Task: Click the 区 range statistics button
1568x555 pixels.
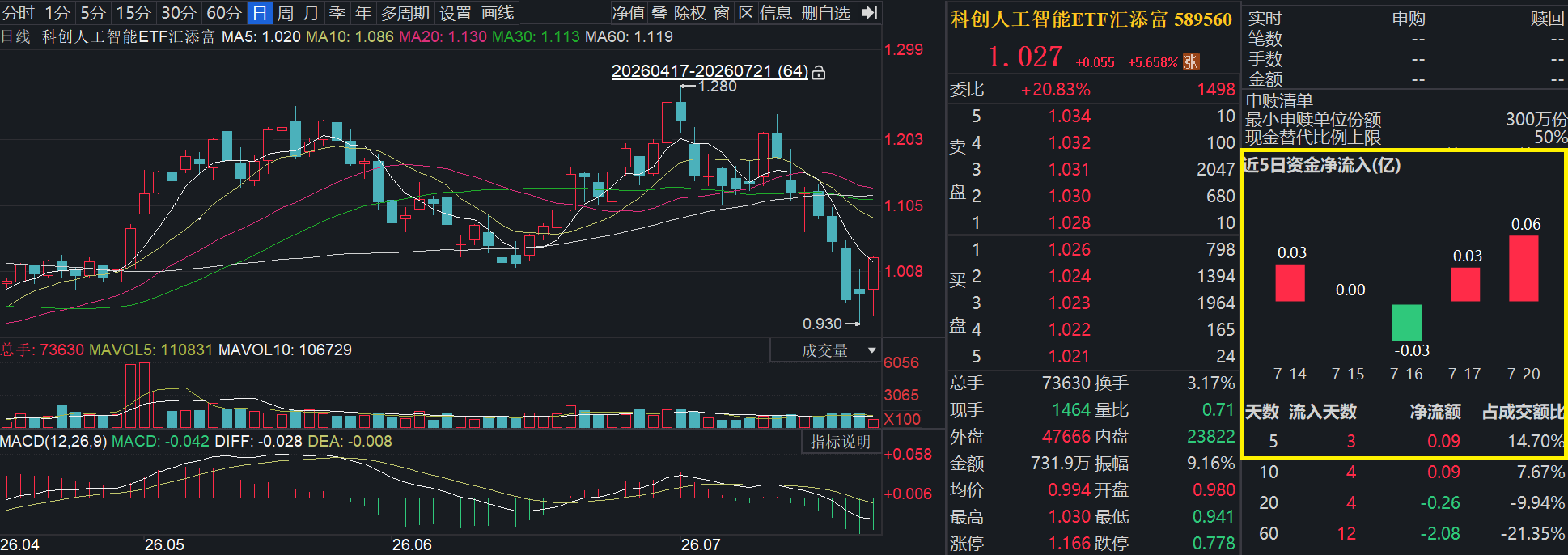Action: (x=746, y=13)
